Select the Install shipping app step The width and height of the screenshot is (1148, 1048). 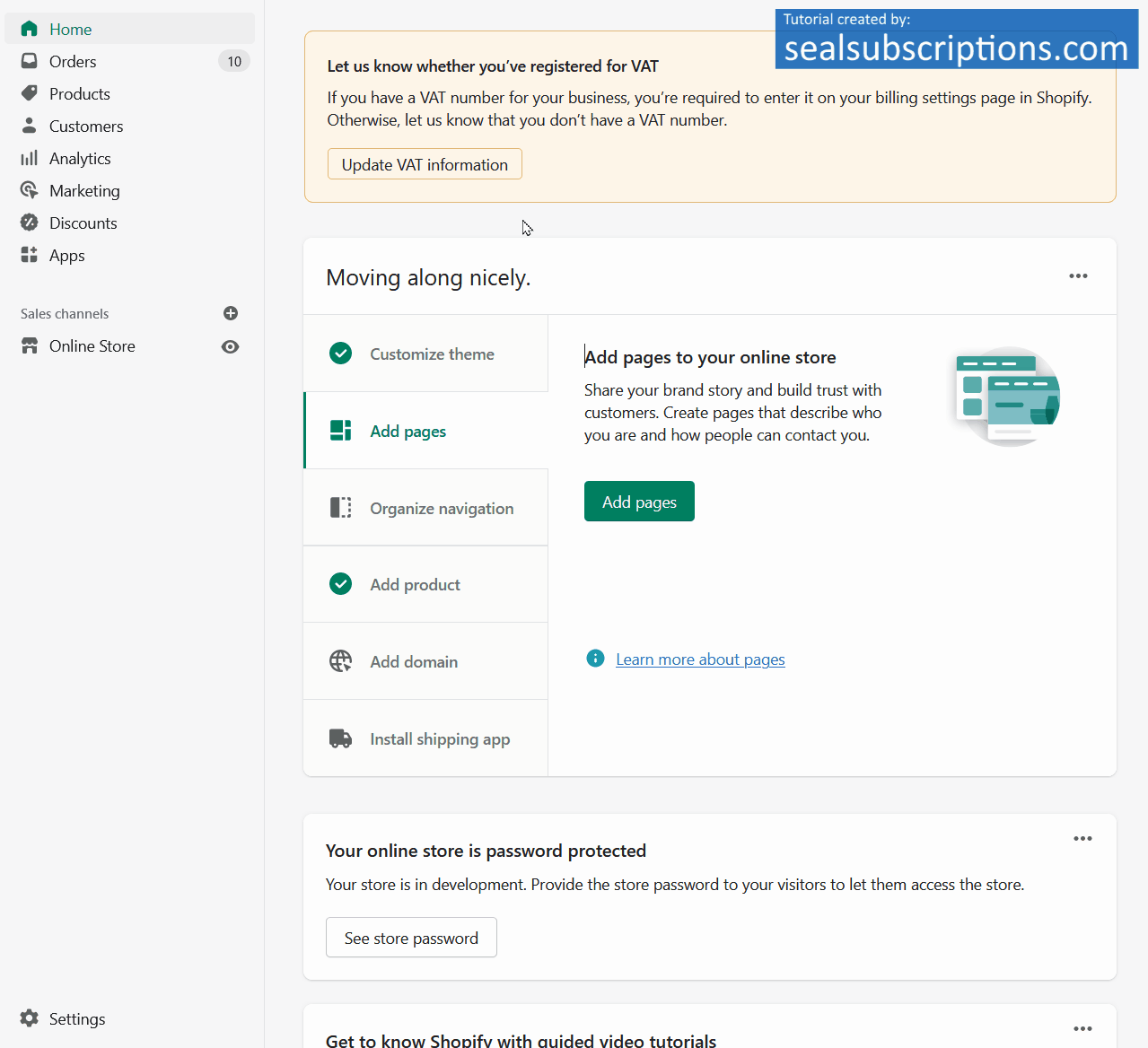[426, 738]
